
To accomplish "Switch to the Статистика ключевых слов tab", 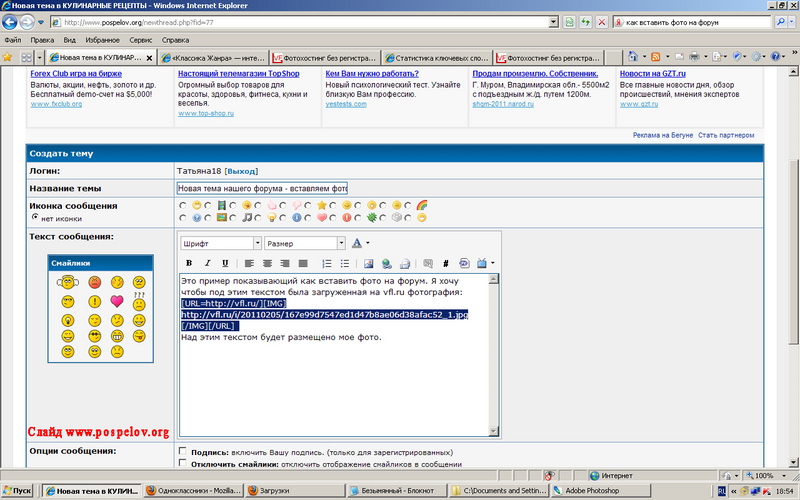I will 437,58.
